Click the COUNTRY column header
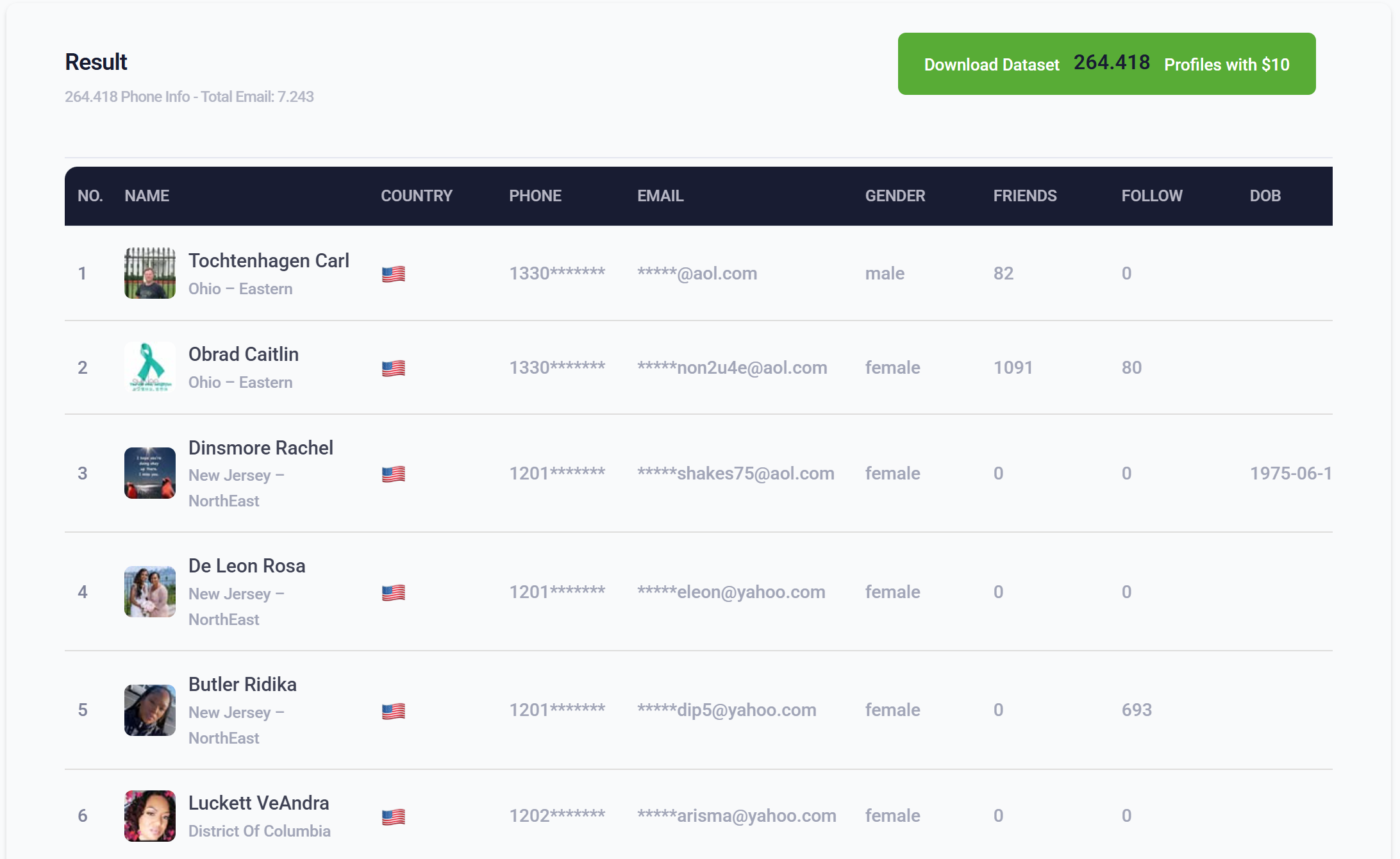The image size is (1400, 859). coord(416,196)
